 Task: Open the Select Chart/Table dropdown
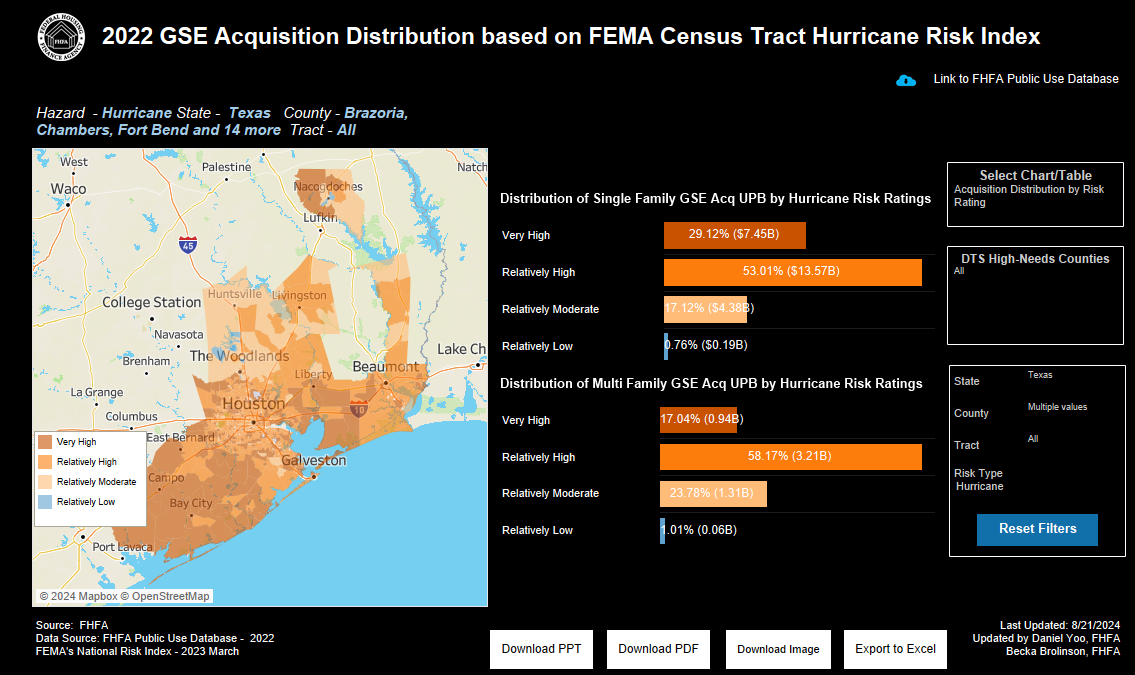[1035, 194]
